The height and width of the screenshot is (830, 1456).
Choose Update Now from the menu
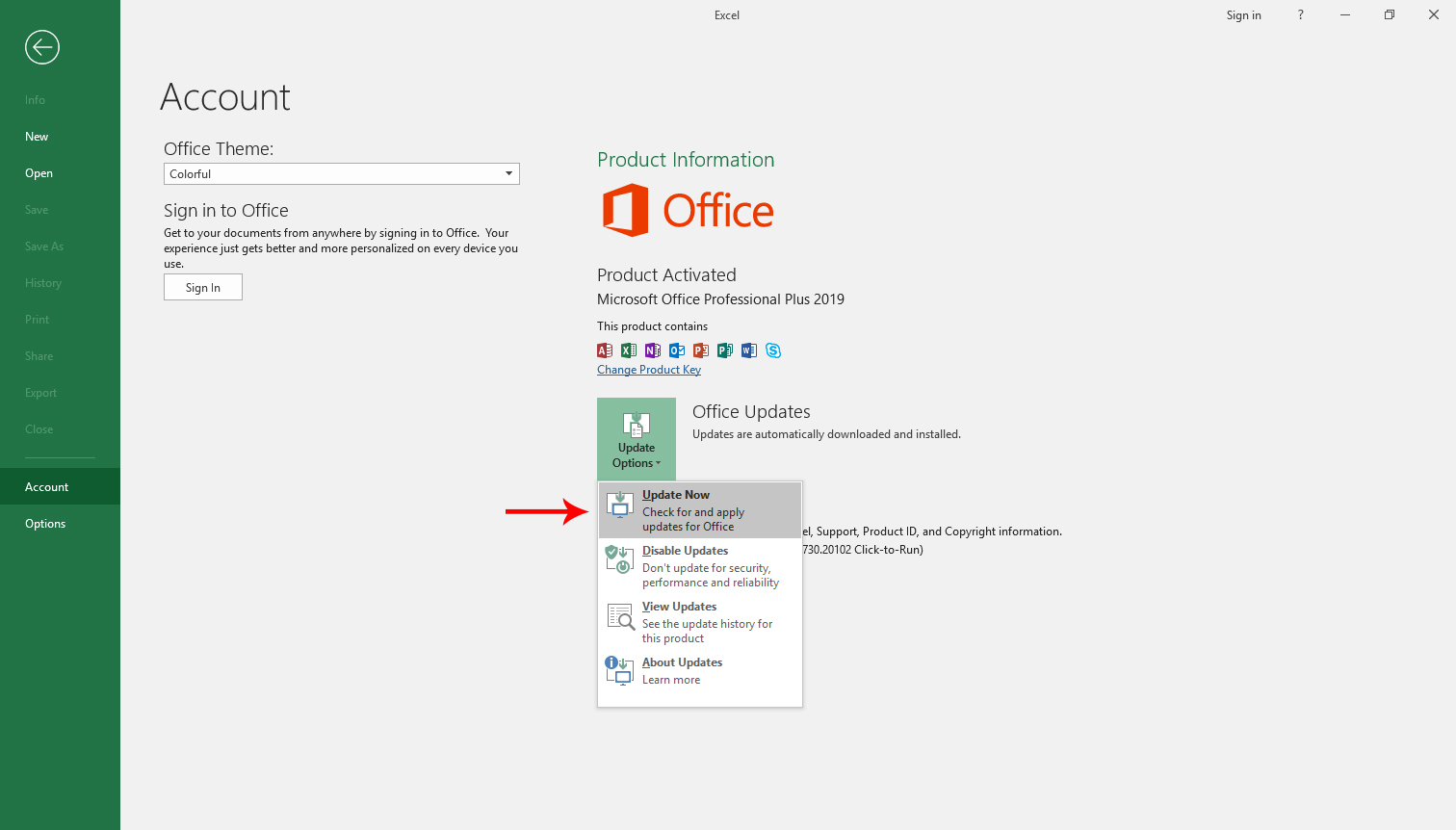pyautogui.click(x=700, y=510)
